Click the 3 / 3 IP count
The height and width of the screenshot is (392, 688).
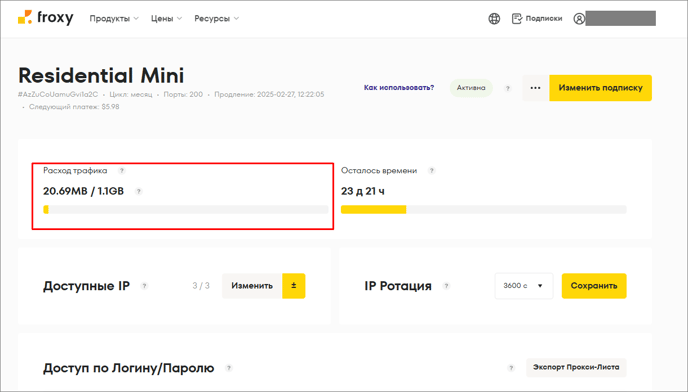pos(201,286)
